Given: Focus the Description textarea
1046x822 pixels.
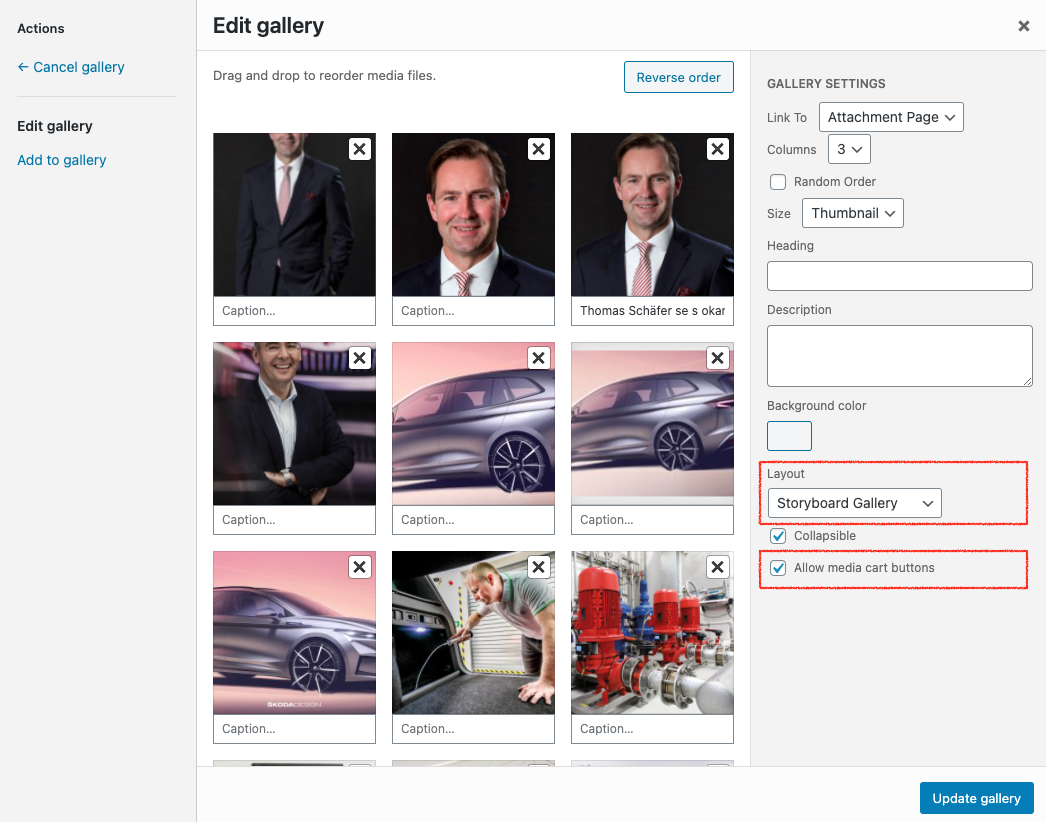Looking at the screenshot, I should (x=899, y=356).
